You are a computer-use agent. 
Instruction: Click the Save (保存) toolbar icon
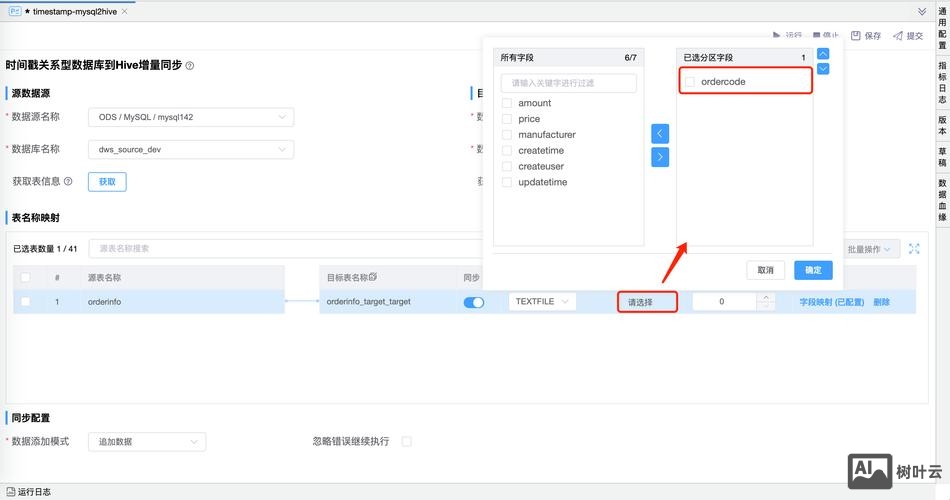click(x=855, y=36)
